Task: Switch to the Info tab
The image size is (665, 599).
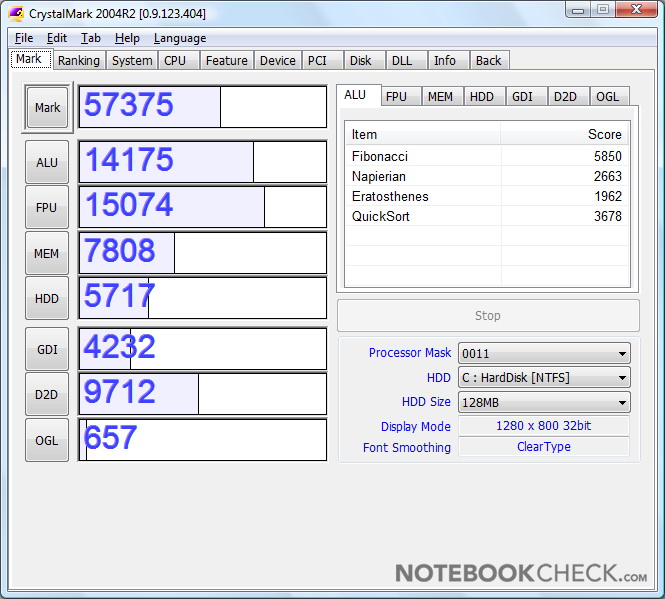Action: pyautogui.click(x=448, y=60)
